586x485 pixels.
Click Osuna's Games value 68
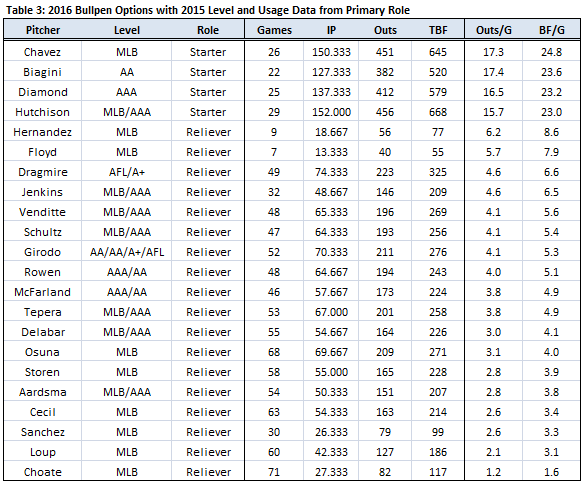(x=274, y=352)
